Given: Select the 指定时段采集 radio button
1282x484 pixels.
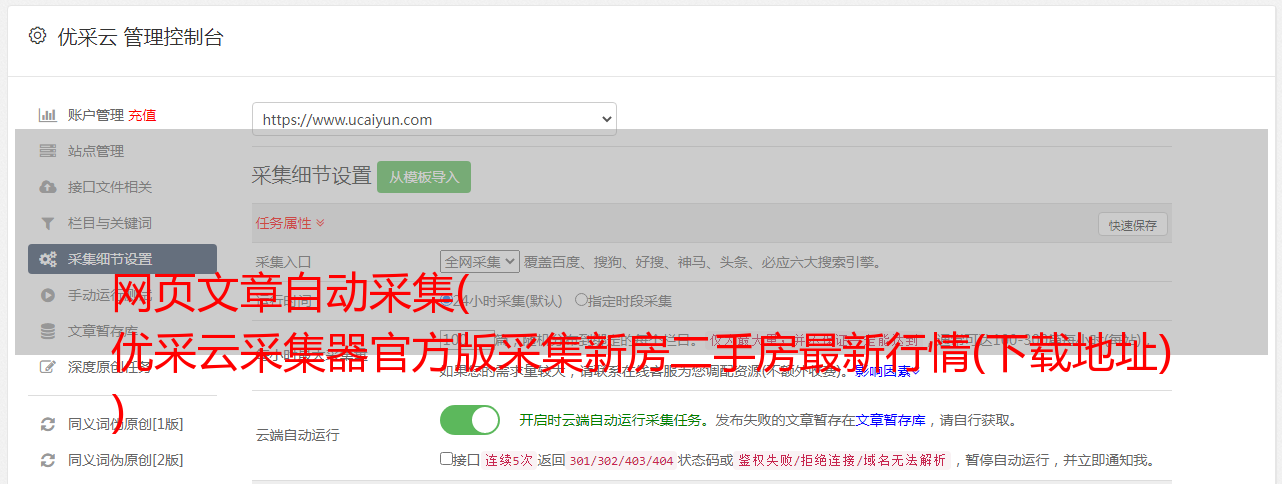Looking at the screenshot, I should click(x=581, y=300).
